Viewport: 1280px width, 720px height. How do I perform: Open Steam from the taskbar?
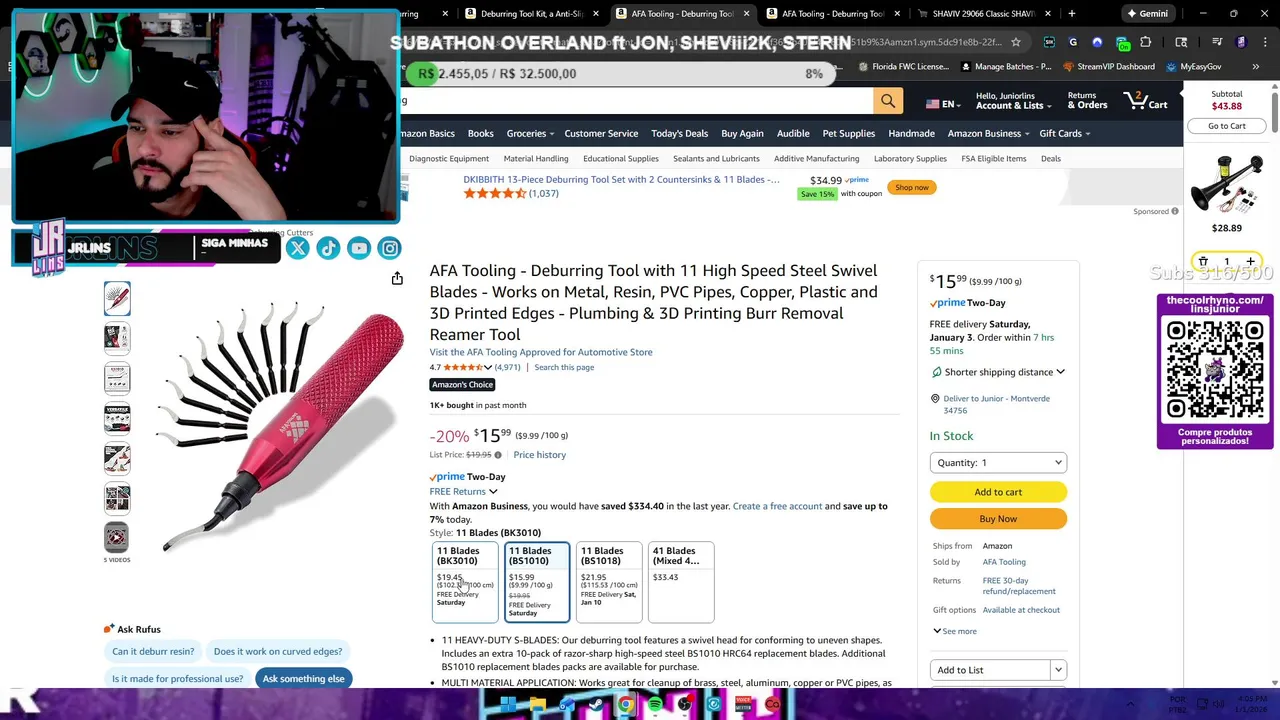(596, 705)
